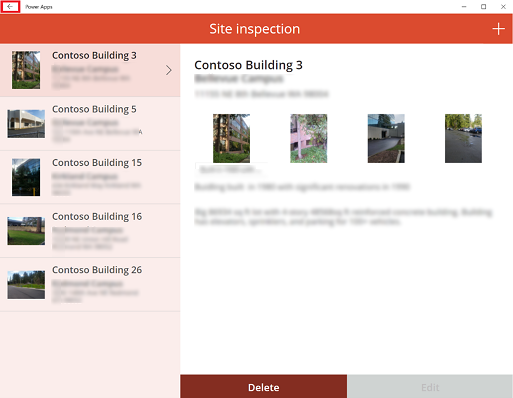Click Contoso Building 16 list thumbnail image
513x398 pixels.
point(26,231)
